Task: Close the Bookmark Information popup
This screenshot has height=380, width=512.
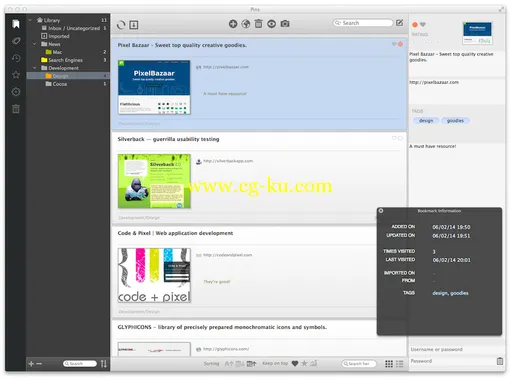Action: click(381, 211)
